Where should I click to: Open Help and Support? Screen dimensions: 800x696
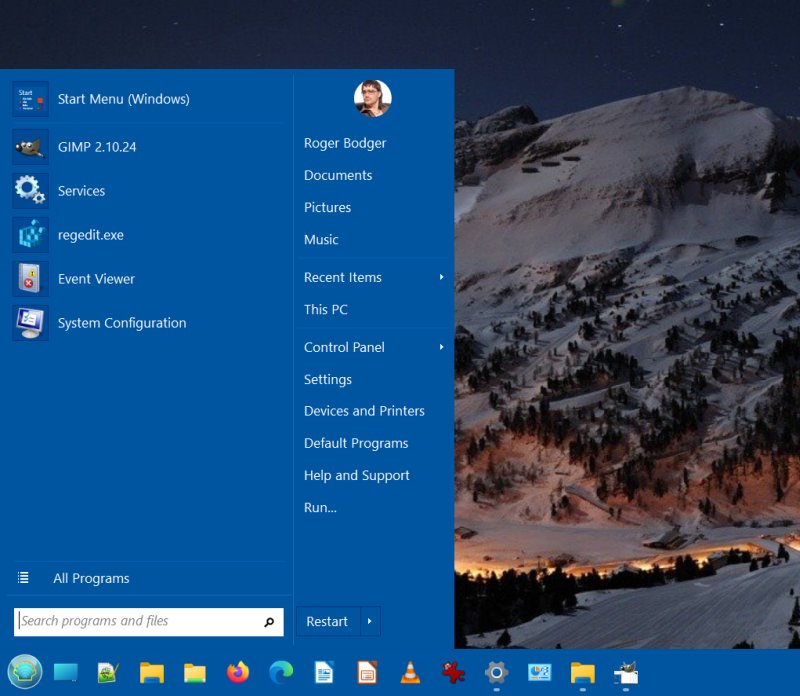coord(357,475)
